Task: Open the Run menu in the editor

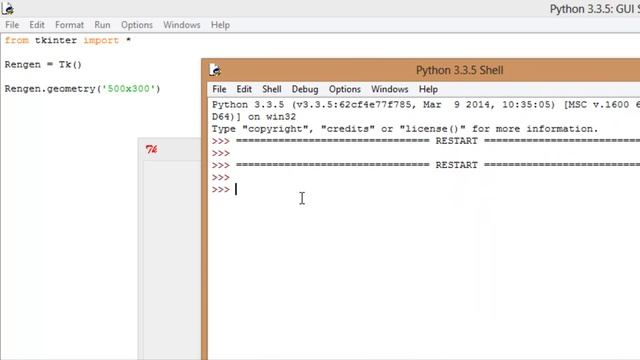Action: (102, 25)
